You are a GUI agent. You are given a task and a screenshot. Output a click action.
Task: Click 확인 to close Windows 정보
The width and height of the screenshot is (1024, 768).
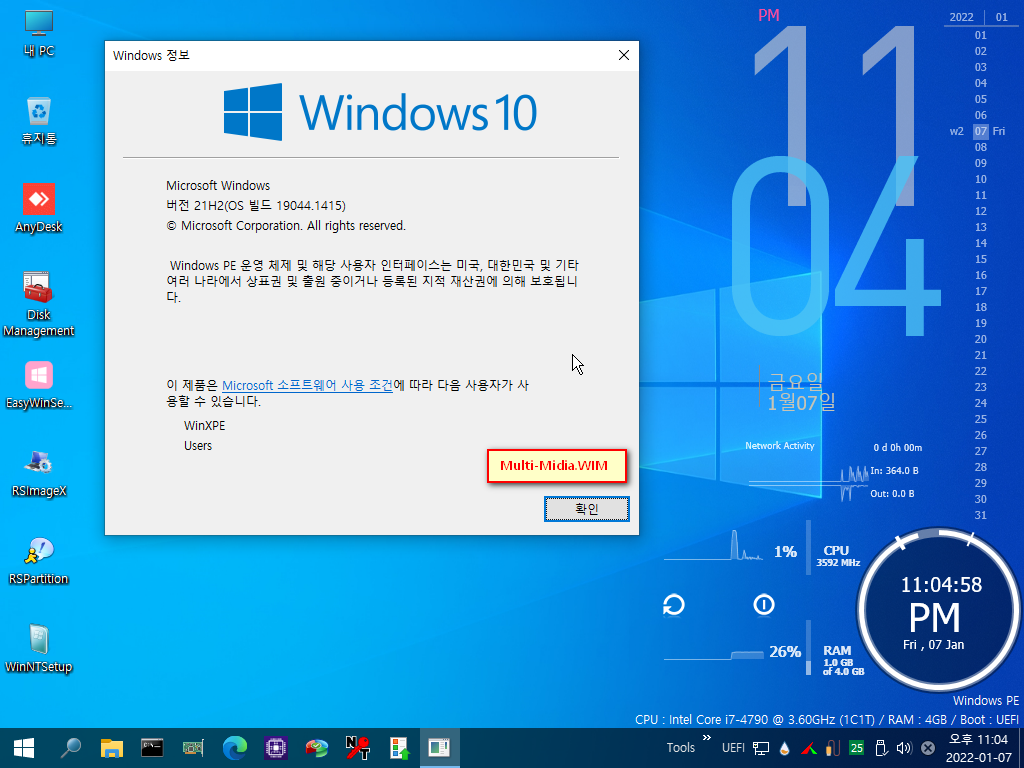click(x=586, y=509)
